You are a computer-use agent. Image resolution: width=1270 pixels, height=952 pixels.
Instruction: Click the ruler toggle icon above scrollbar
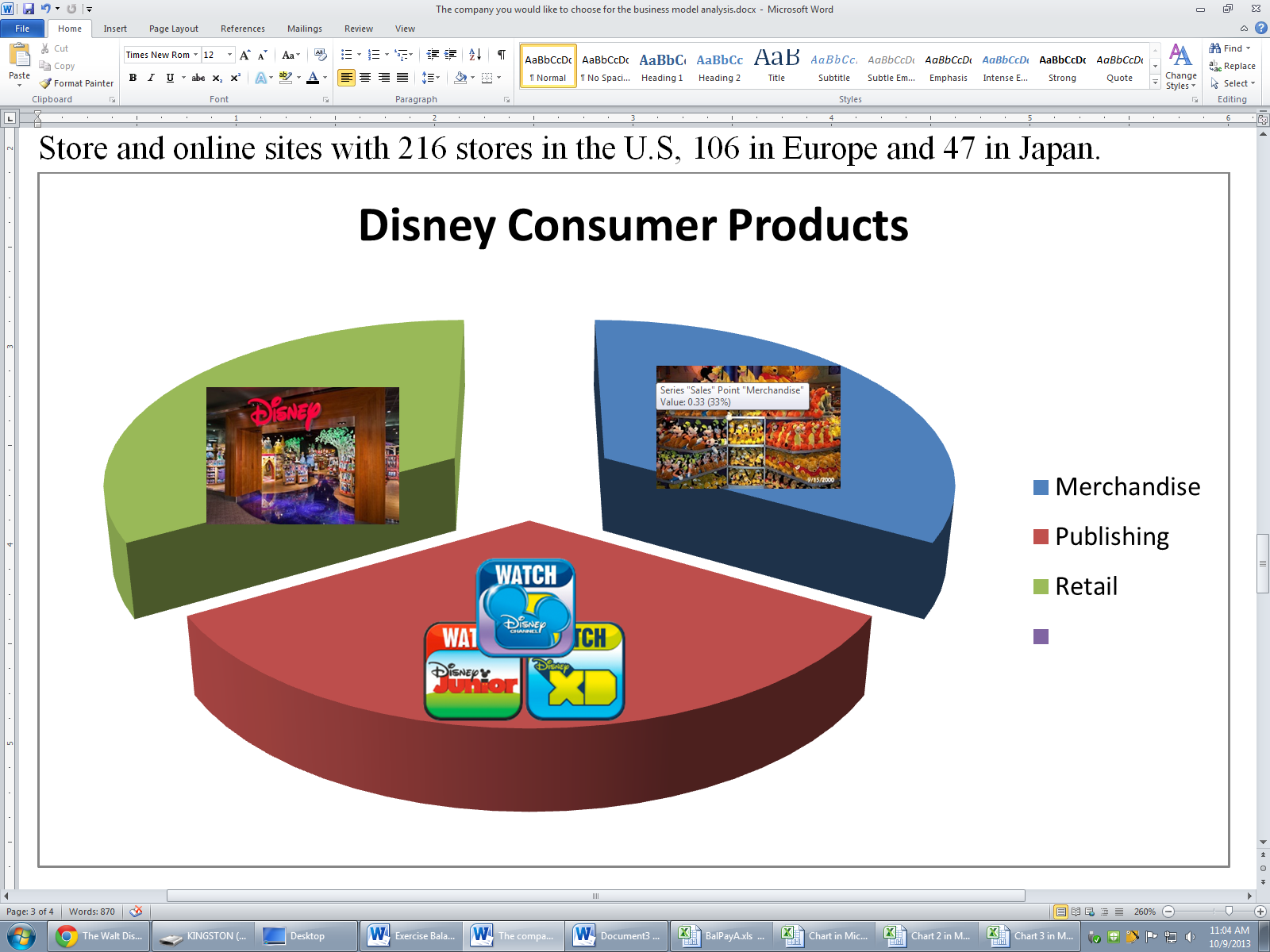click(x=1263, y=121)
